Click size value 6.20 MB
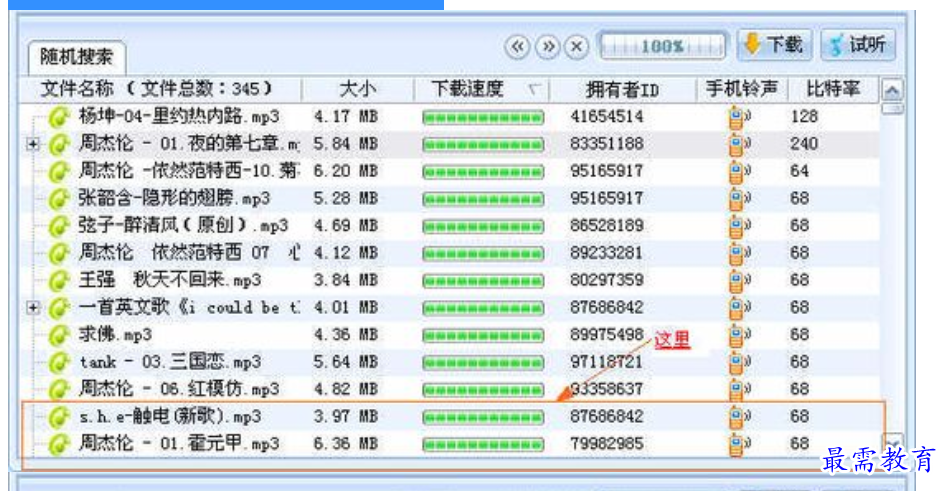This screenshot has height=491, width=944. 346,171
